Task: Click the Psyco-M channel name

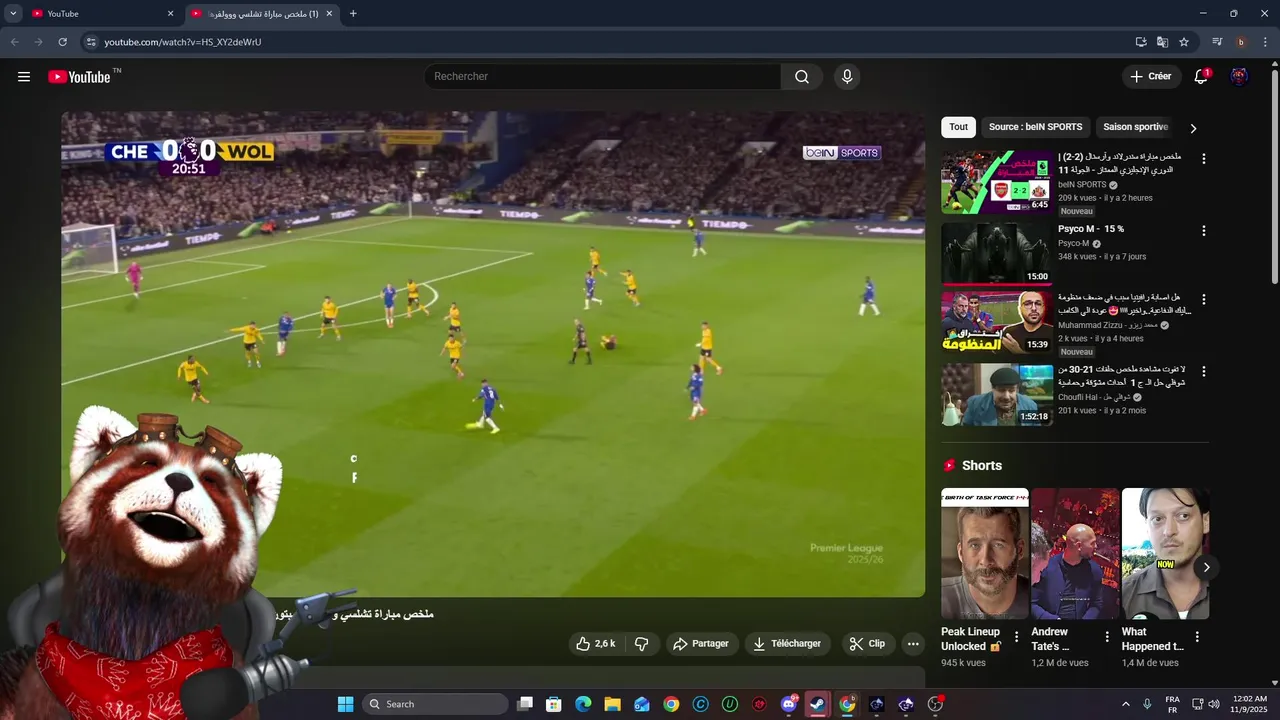Action: (x=1073, y=243)
